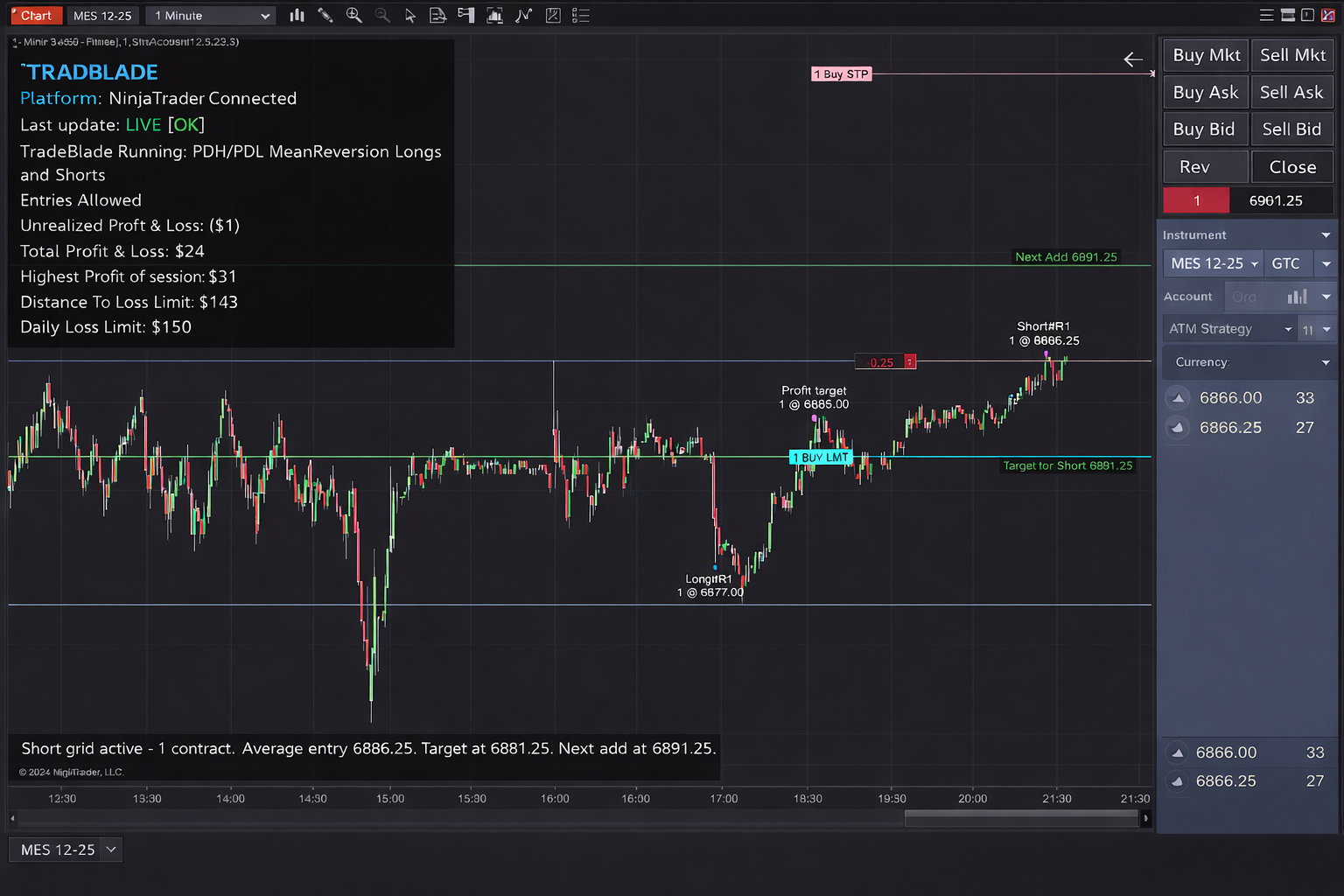
Task: Expand the MES 12-25 instrument selector at bottom
Action: pos(110,849)
